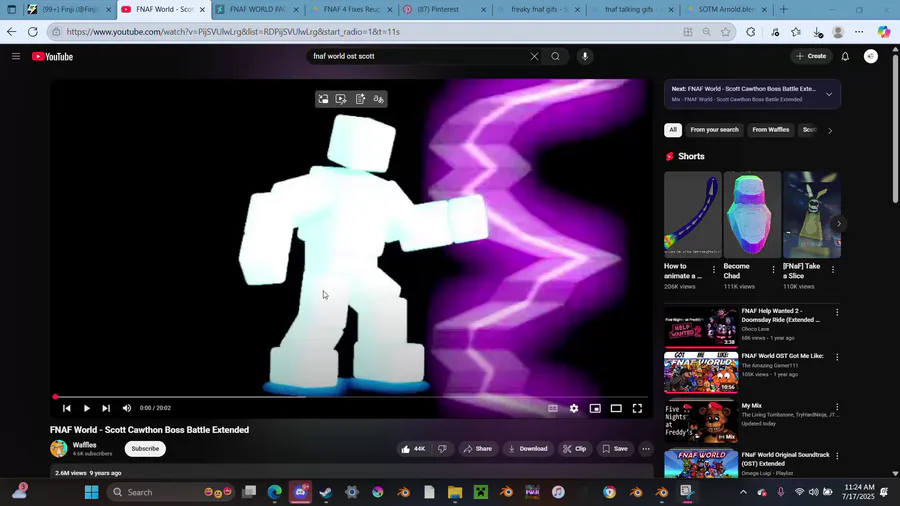Open options for How to animate Short
Image resolution: width=900 pixels, height=506 pixels.
point(713,269)
